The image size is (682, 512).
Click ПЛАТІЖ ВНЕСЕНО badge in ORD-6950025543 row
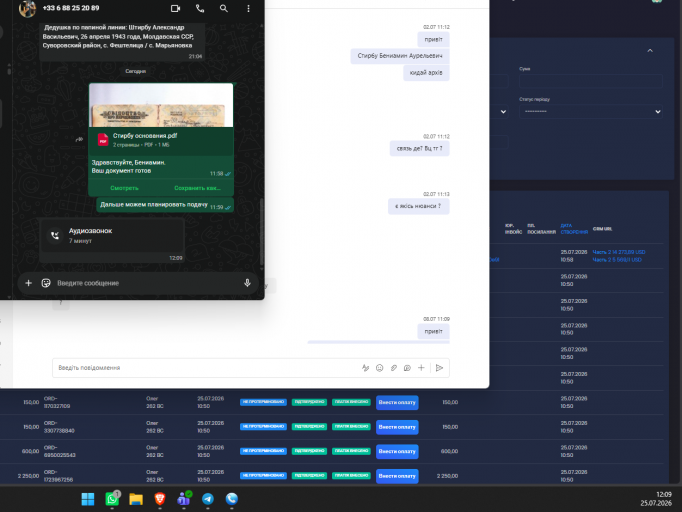(351, 451)
